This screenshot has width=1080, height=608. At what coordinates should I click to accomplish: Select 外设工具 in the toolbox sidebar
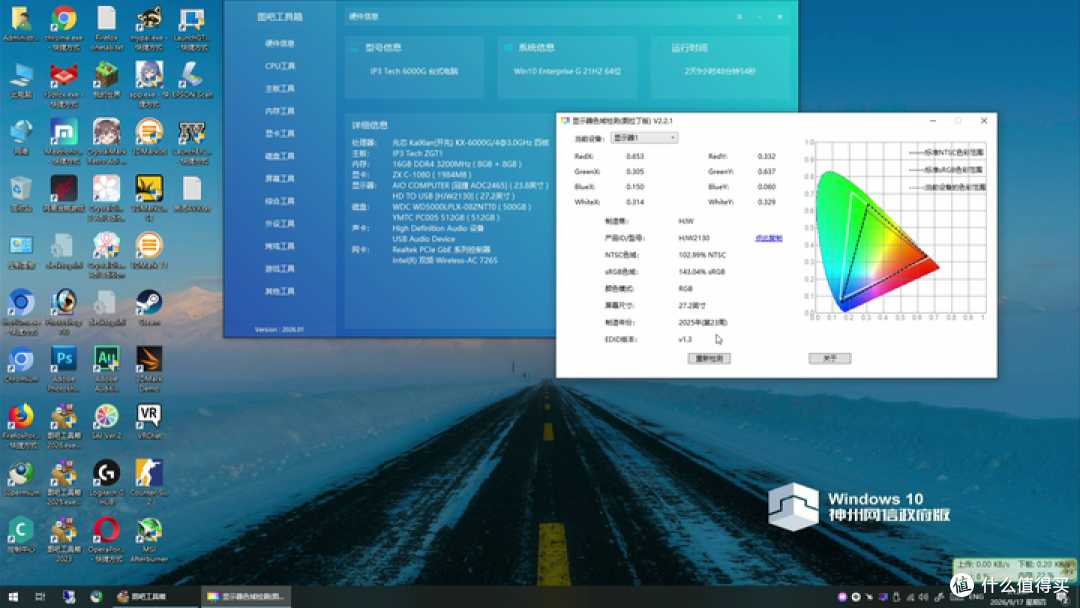(280, 224)
